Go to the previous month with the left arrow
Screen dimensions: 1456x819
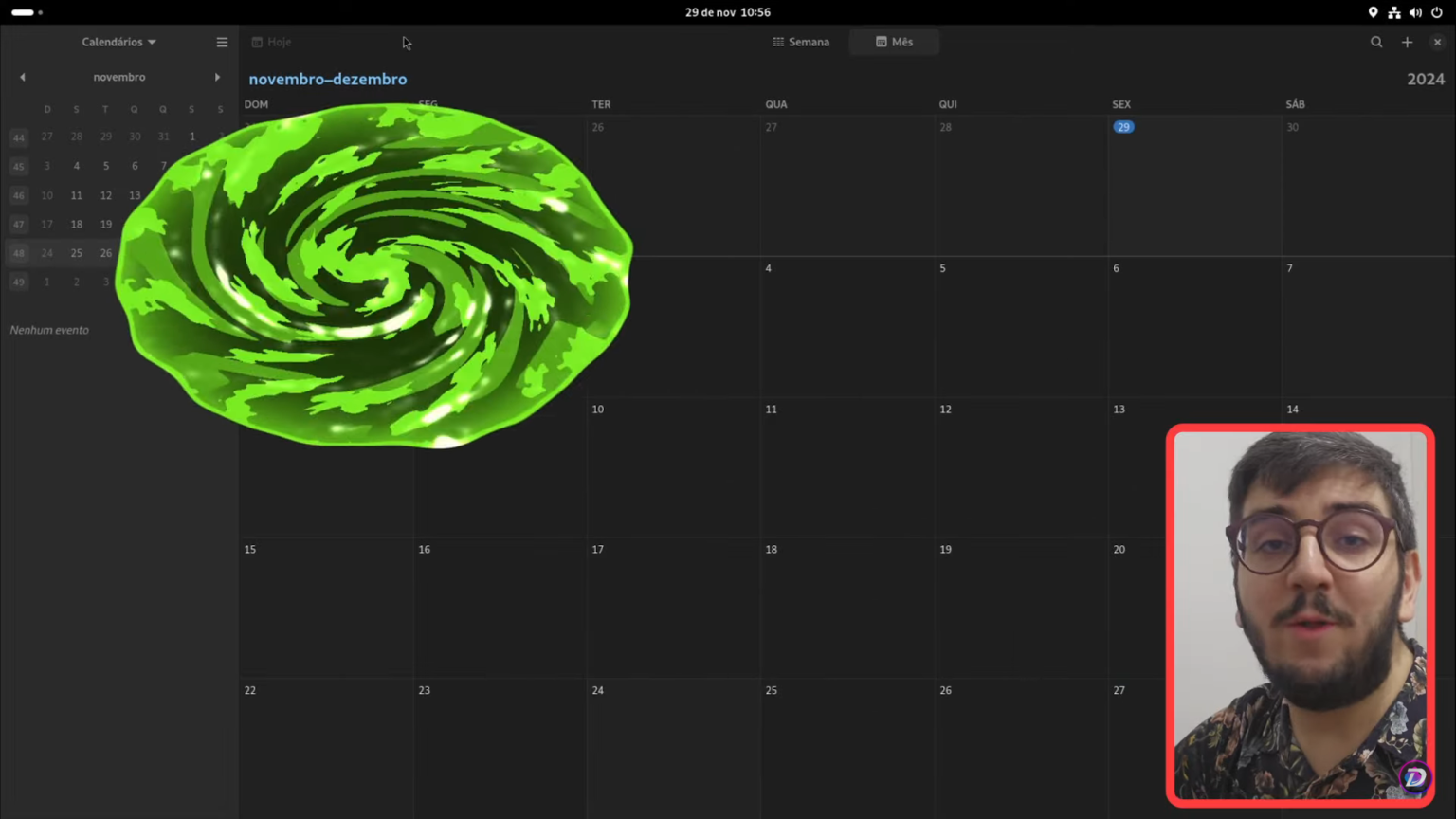(x=22, y=77)
